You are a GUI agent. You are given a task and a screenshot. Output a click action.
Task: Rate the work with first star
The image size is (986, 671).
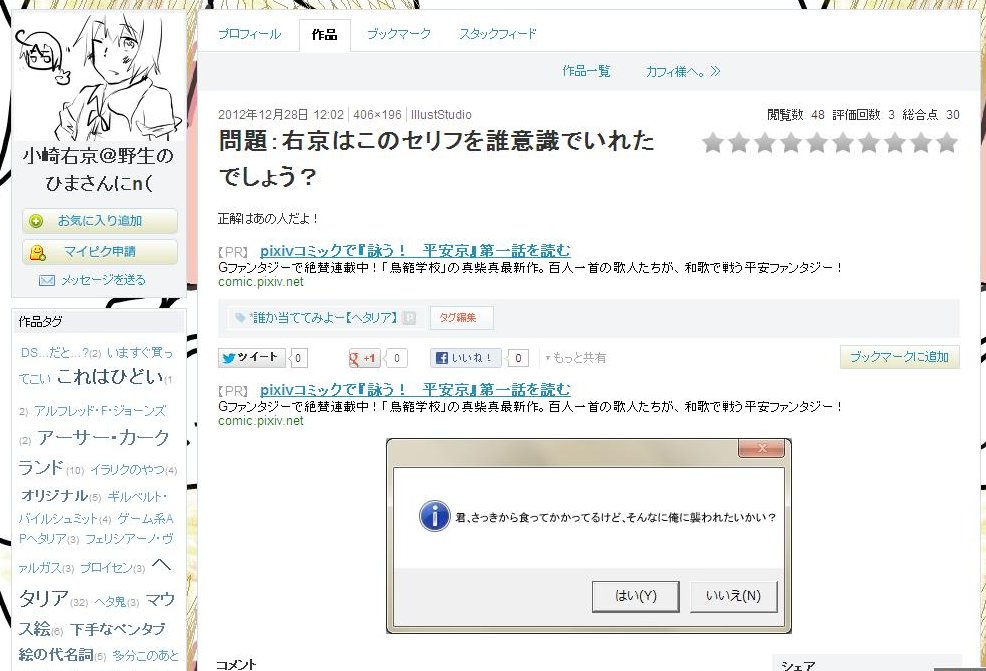click(x=713, y=143)
